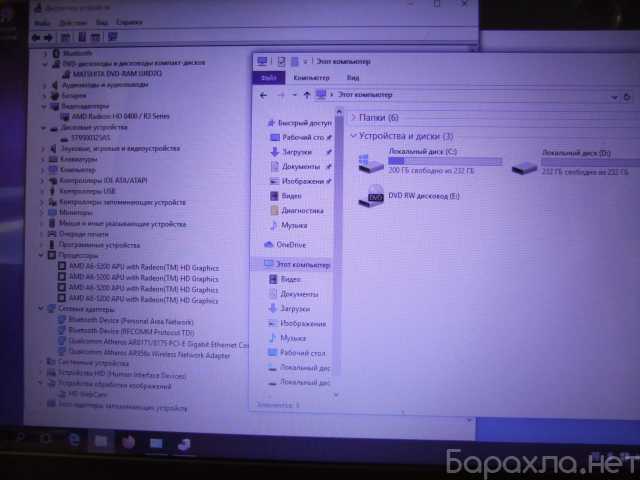This screenshot has width=640, height=480.
Task: Expand the Bluetooth category
Action: pyautogui.click(x=44, y=53)
